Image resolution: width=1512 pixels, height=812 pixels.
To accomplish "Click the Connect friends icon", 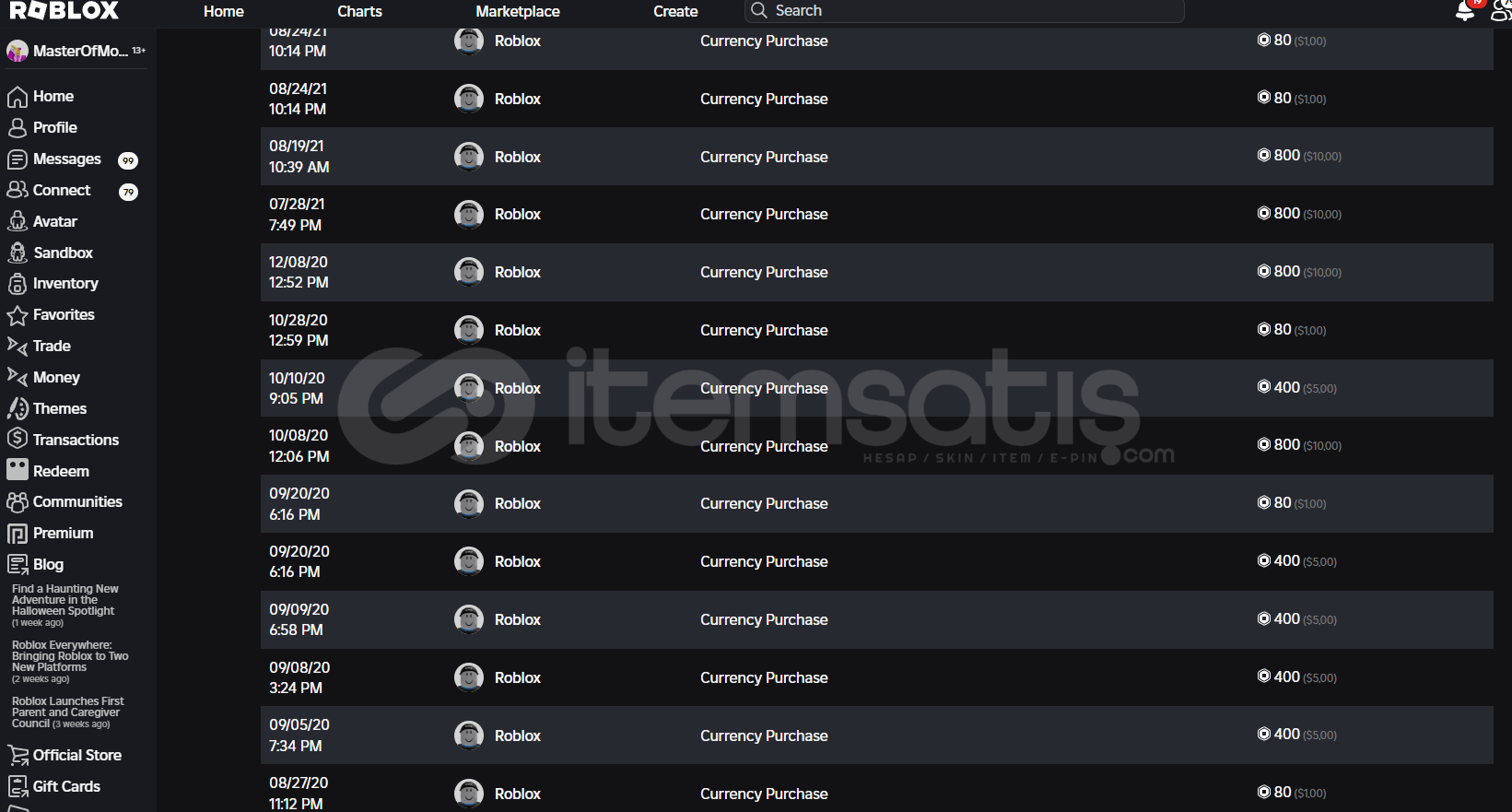I will (x=18, y=190).
